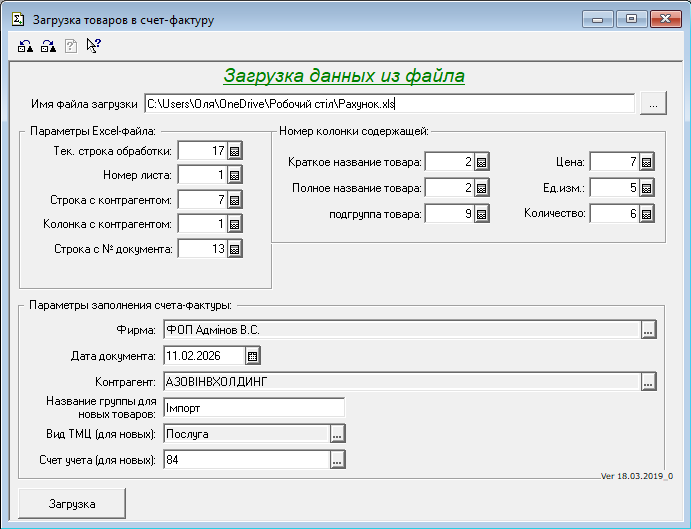Click the Имя файла загрузки path field
The width and height of the screenshot is (691, 529).
pos(389,103)
